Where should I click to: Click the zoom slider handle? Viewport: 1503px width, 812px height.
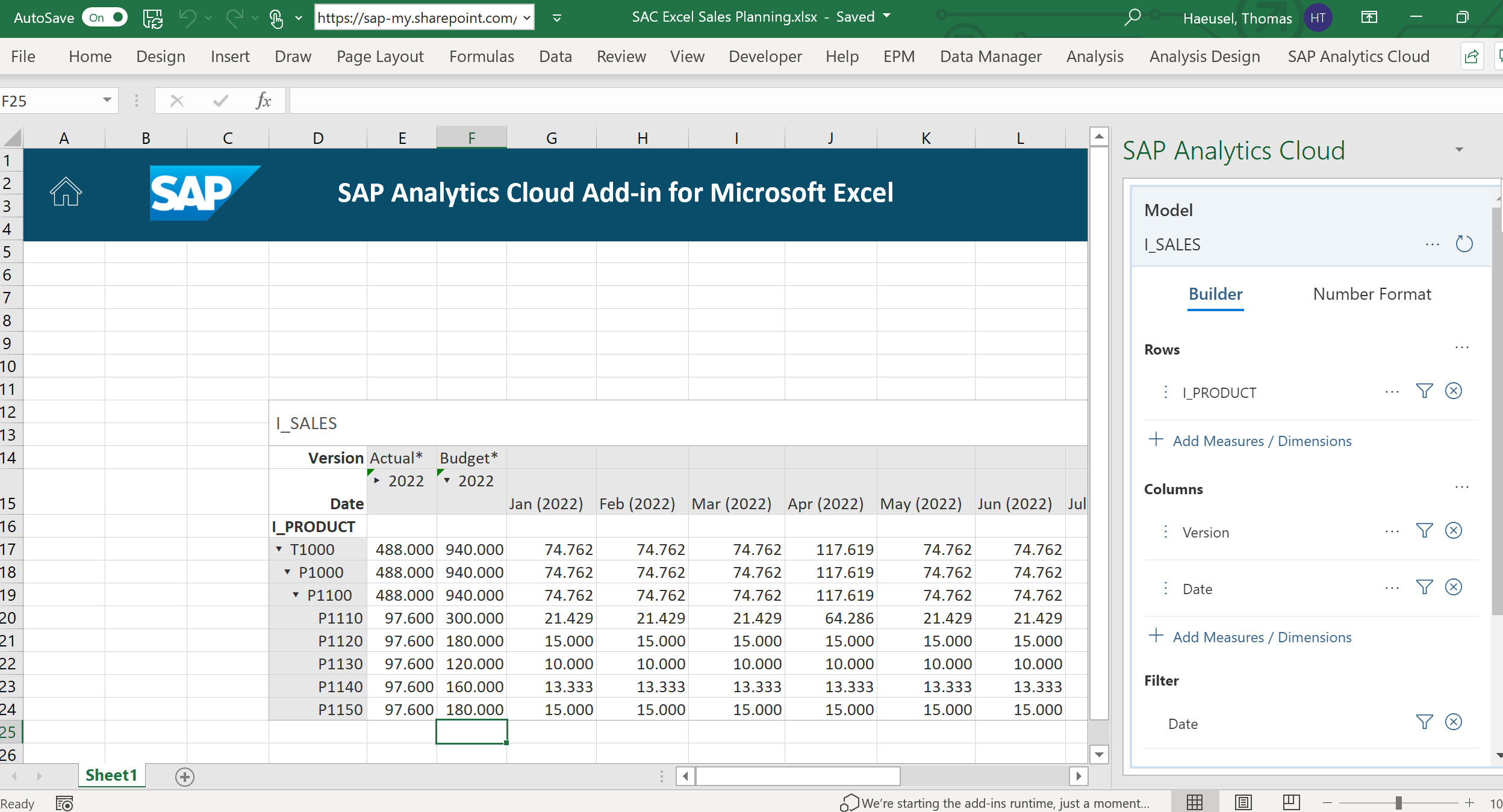[1399, 802]
